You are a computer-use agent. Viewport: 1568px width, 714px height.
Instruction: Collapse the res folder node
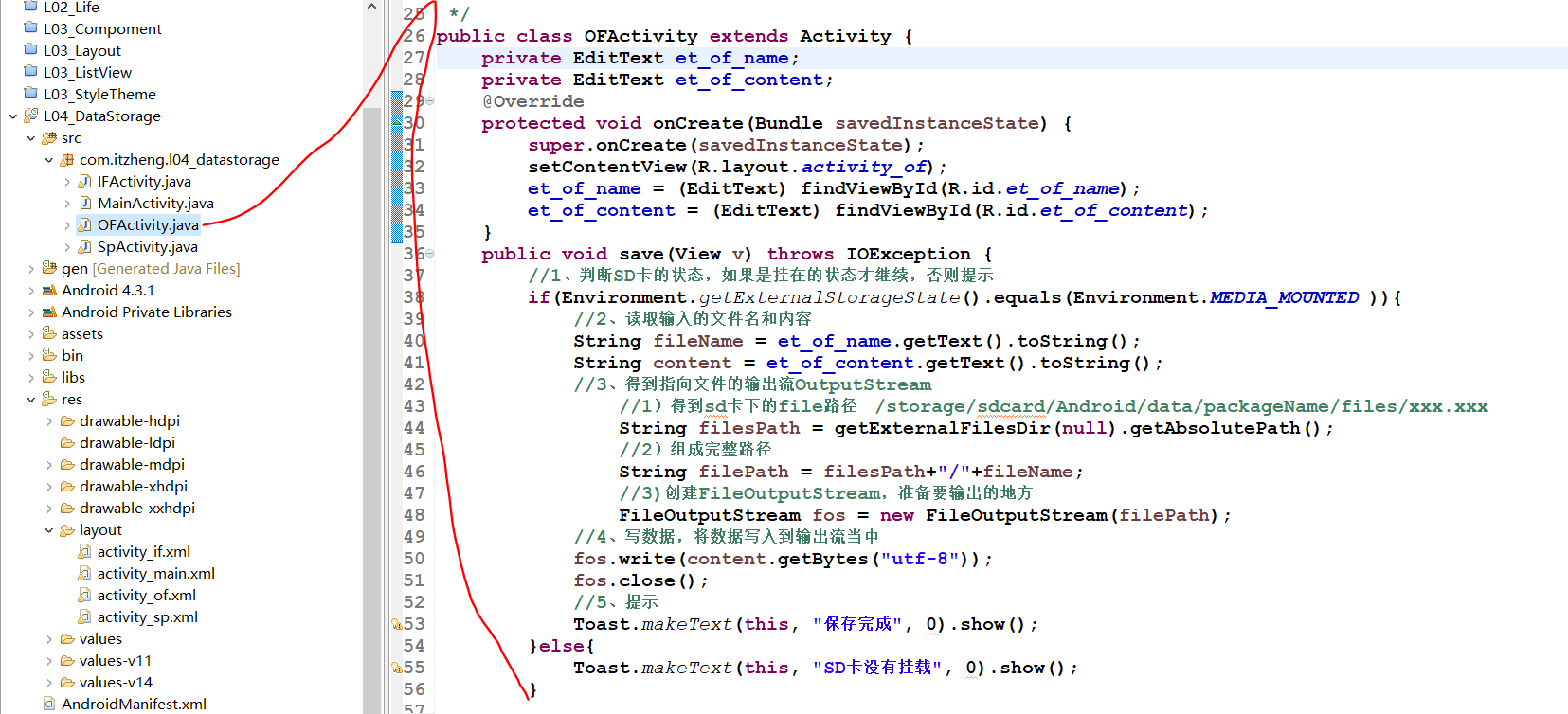31,400
